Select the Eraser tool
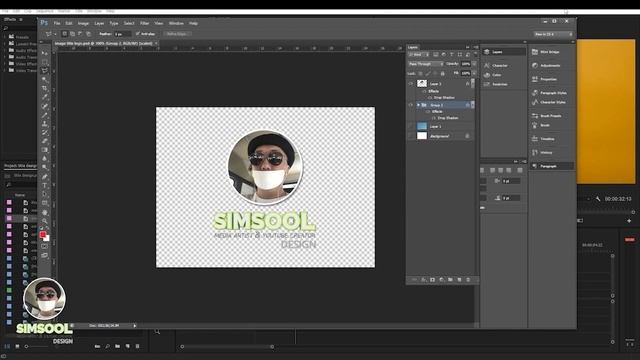 click(44, 141)
